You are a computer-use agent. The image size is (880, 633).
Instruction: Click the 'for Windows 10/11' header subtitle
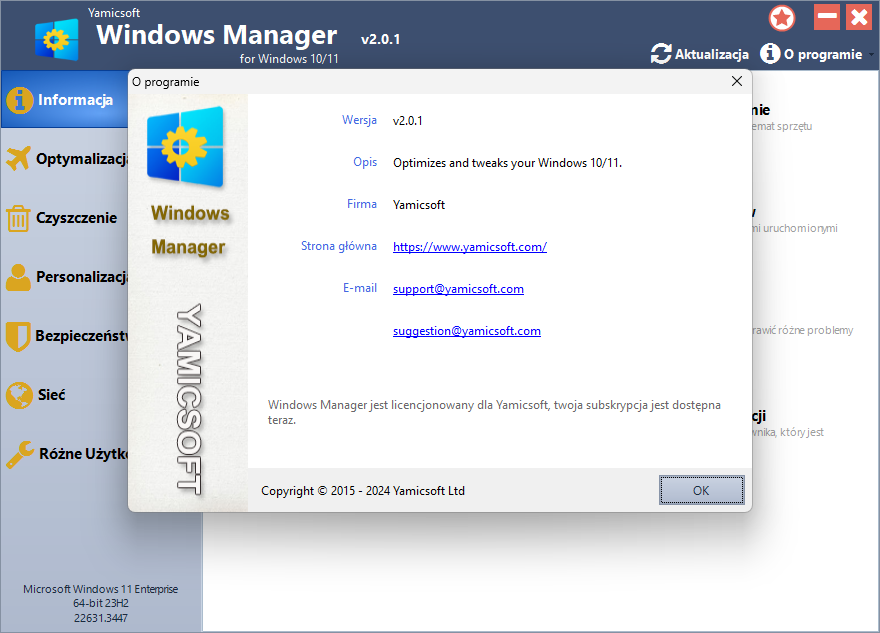point(289,59)
